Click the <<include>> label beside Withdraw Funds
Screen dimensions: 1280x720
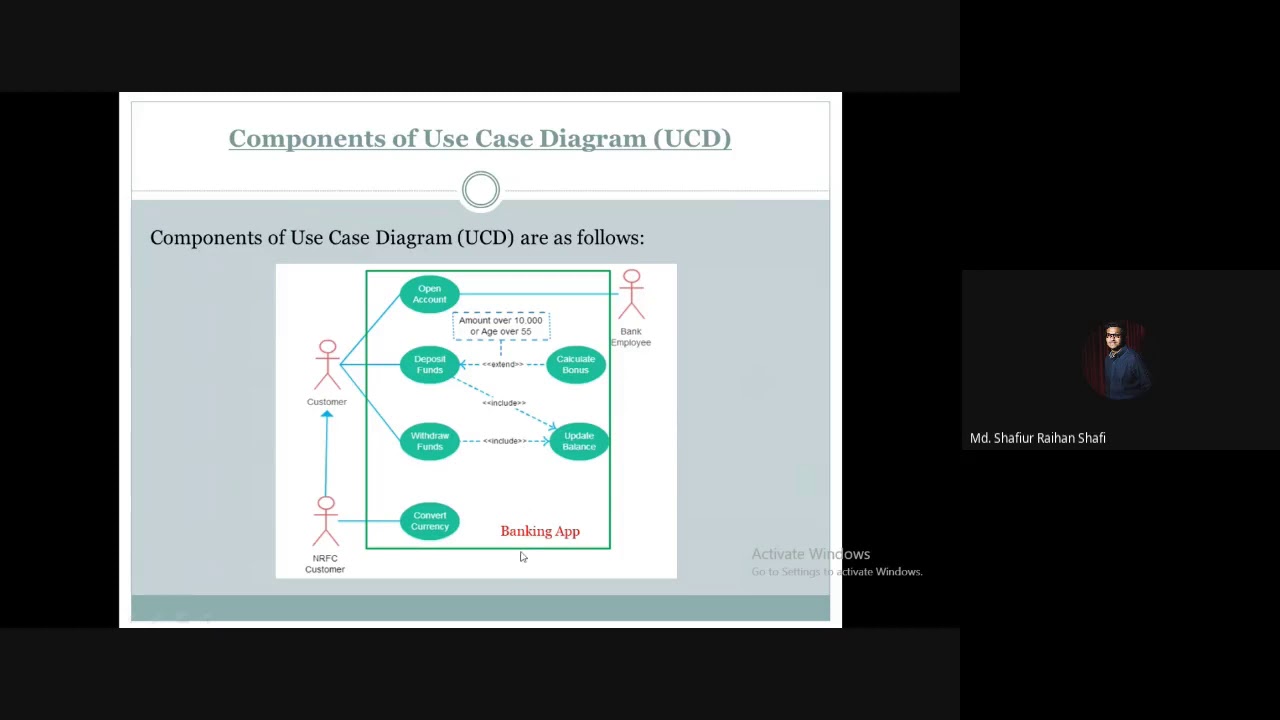pos(504,441)
